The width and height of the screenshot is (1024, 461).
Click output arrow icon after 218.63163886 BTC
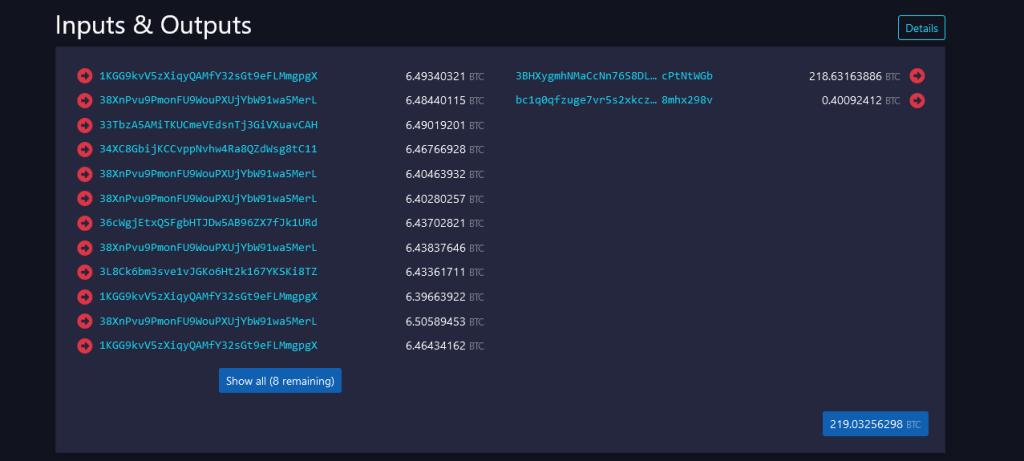click(917, 76)
